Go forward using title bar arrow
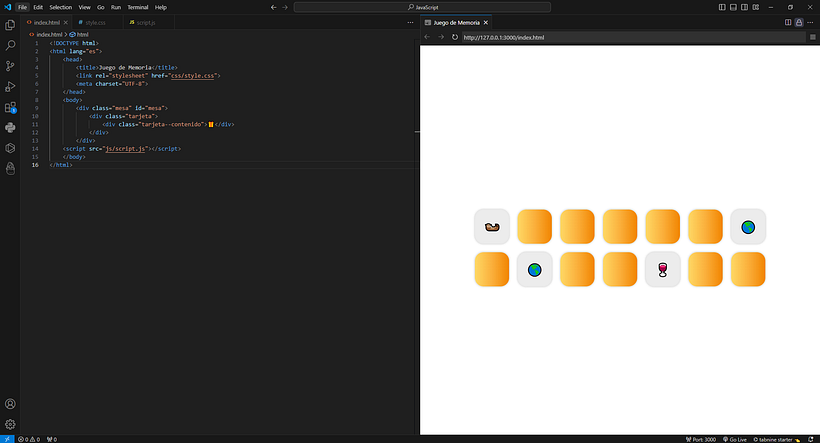 (285, 7)
